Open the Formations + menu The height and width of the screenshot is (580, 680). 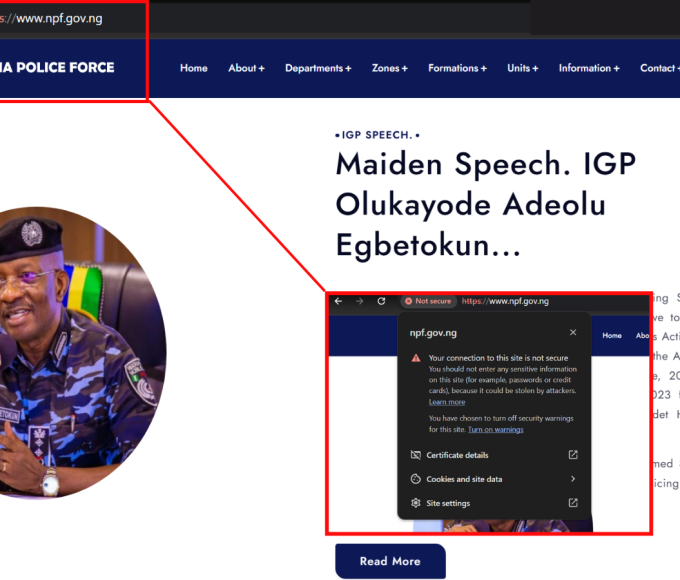pos(457,68)
